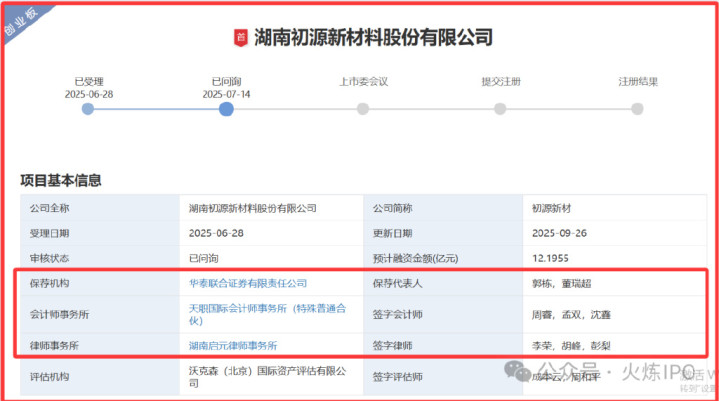Image resolution: width=719 pixels, height=401 pixels.
Task: Click the 签字律师 label cell
Action: 443,346
